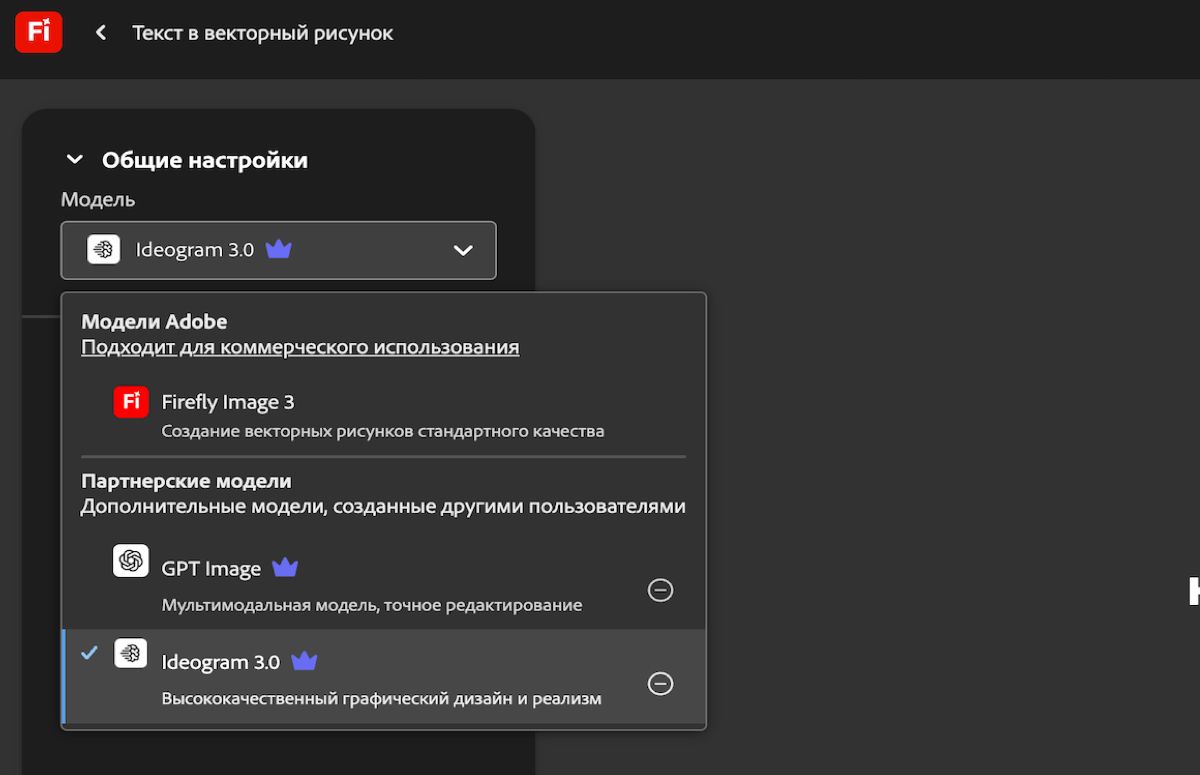Click the Firefly Image 3 red icon
Screen dimensions: 1200x775
pyautogui.click(x=131, y=402)
